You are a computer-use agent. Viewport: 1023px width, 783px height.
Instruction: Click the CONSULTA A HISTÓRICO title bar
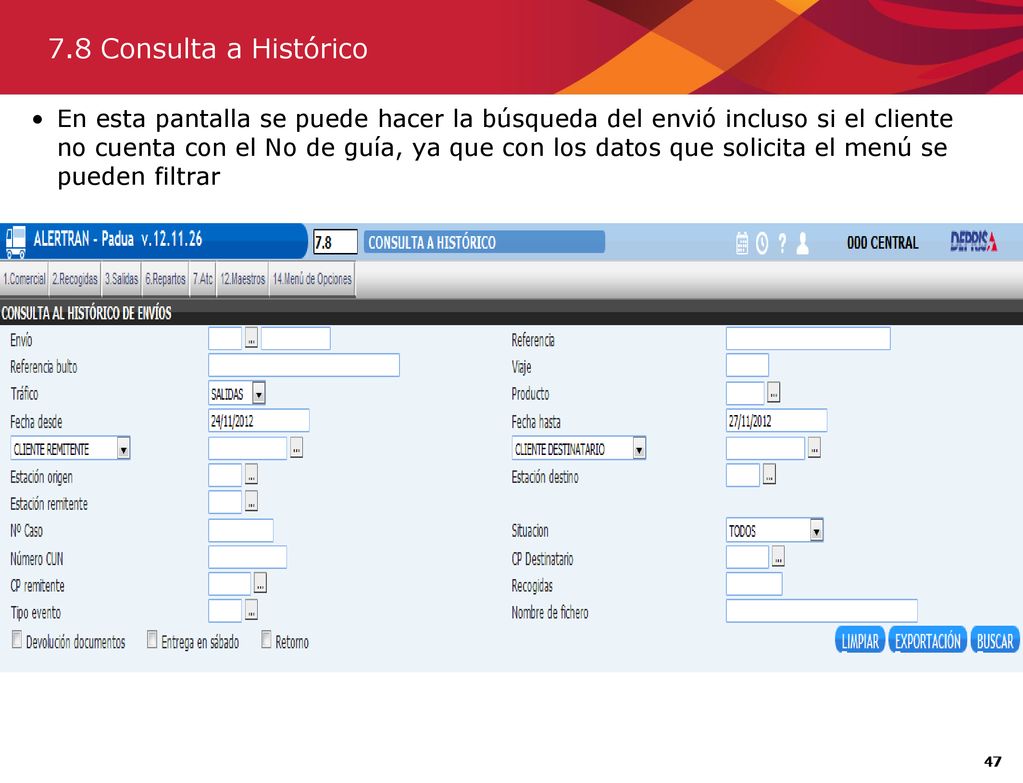[x=484, y=242]
